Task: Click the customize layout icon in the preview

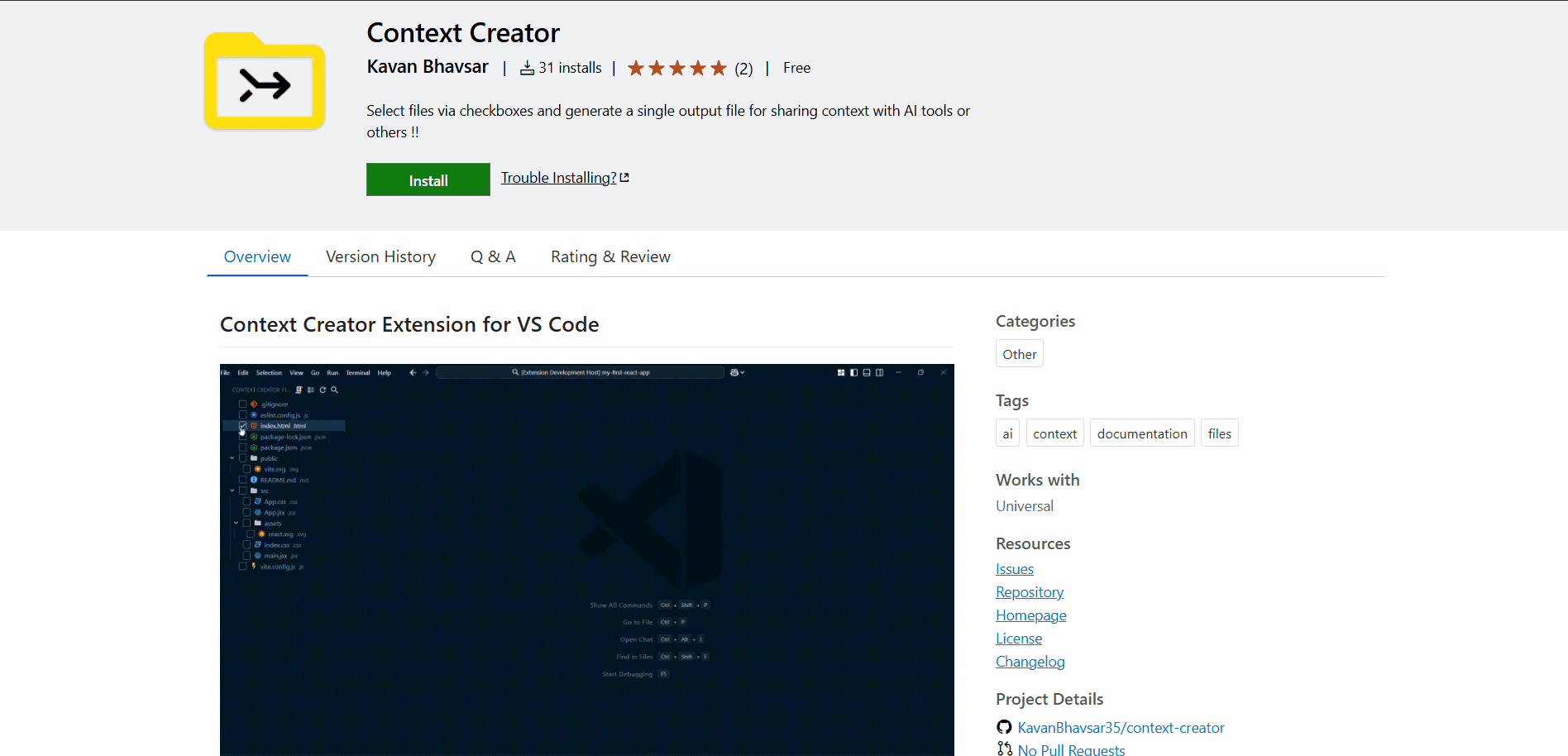Action: click(841, 372)
